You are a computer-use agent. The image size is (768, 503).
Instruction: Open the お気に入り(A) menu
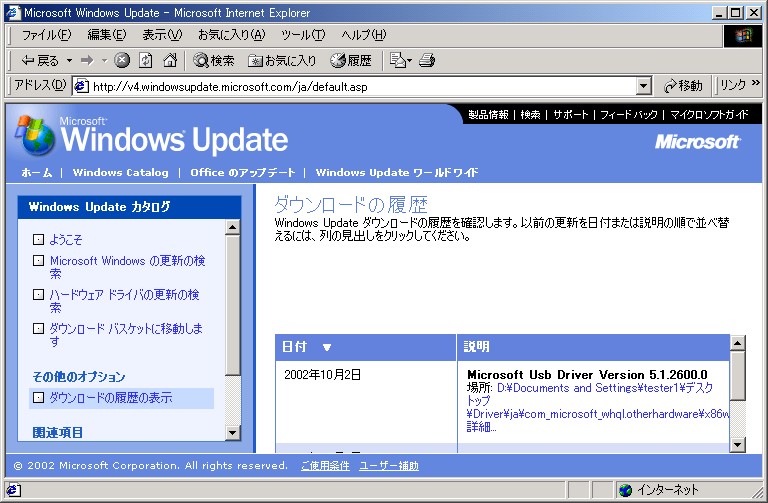pos(232,35)
